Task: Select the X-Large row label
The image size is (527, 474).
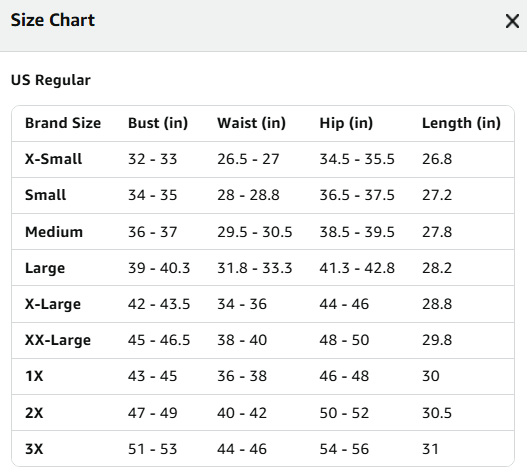Action: pyautogui.click(x=53, y=305)
